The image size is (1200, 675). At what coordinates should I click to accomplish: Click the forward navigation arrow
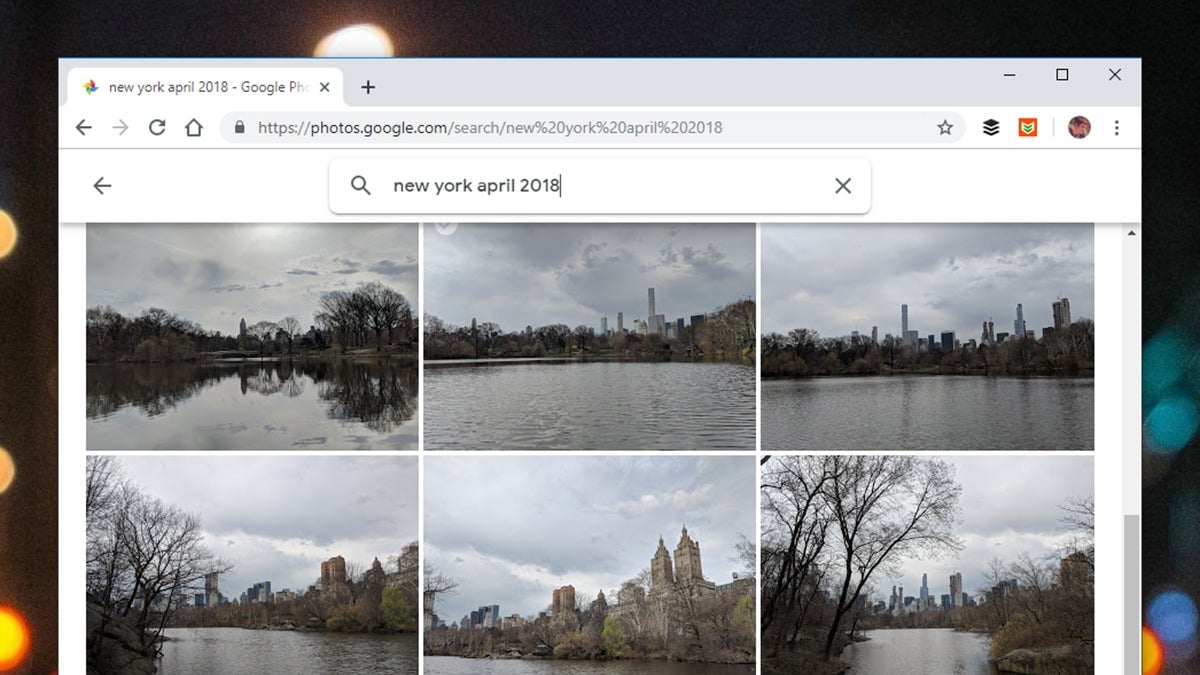[120, 127]
